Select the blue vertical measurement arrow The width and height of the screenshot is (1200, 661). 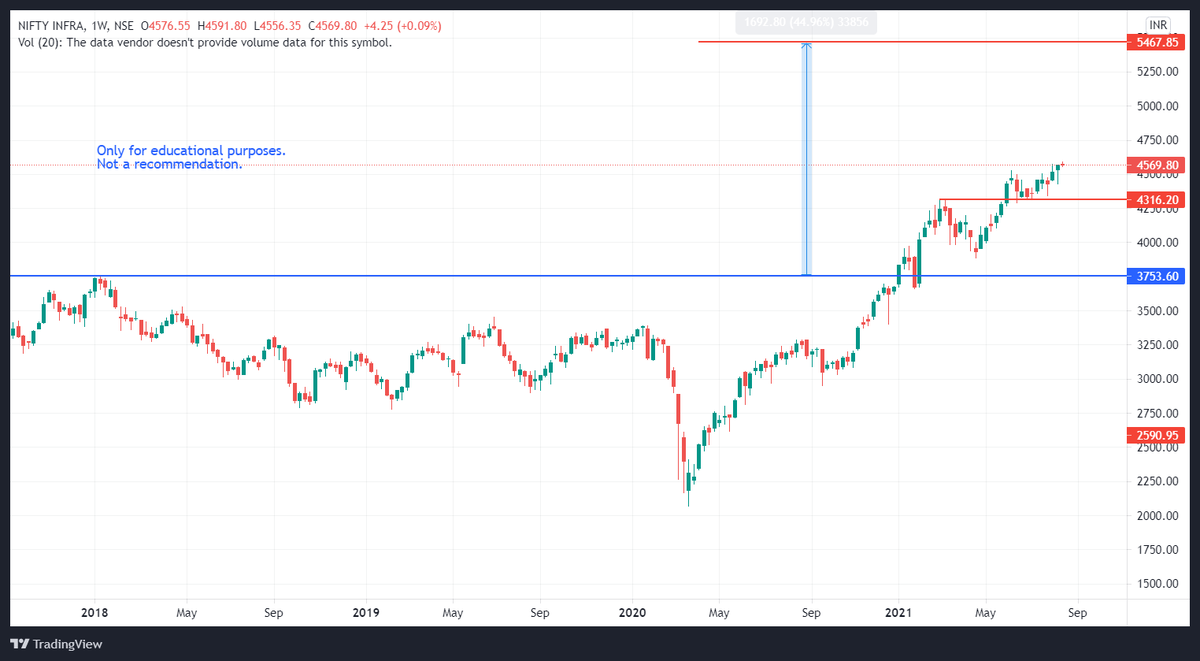807,159
